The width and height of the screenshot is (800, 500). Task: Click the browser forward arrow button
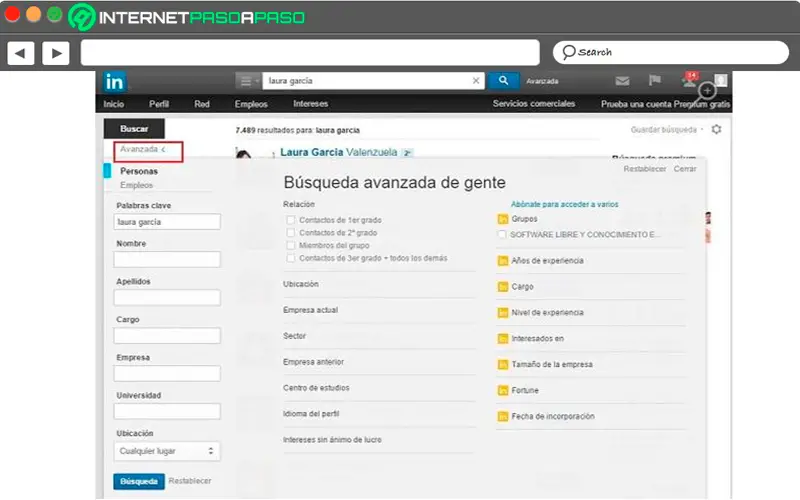tap(56, 53)
